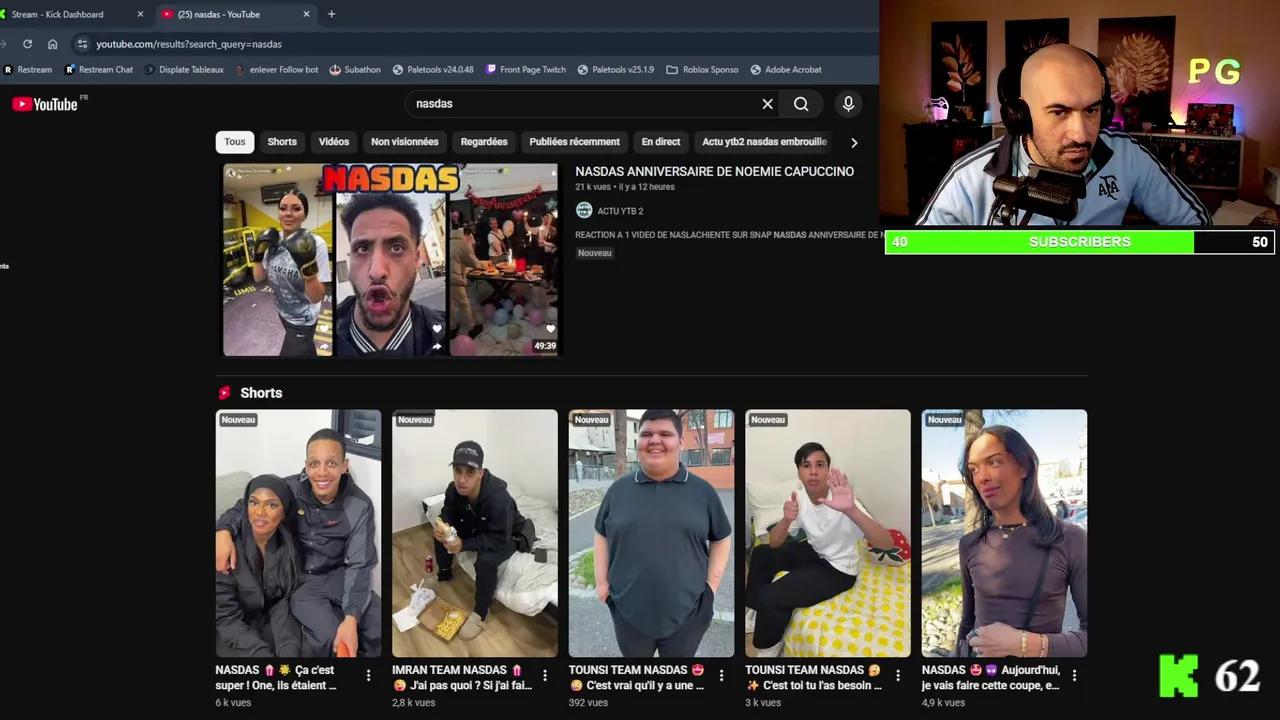Open options menu for 'C'est toi tu l'as besoin' short
1280x720 pixels.
click(898, 676)
